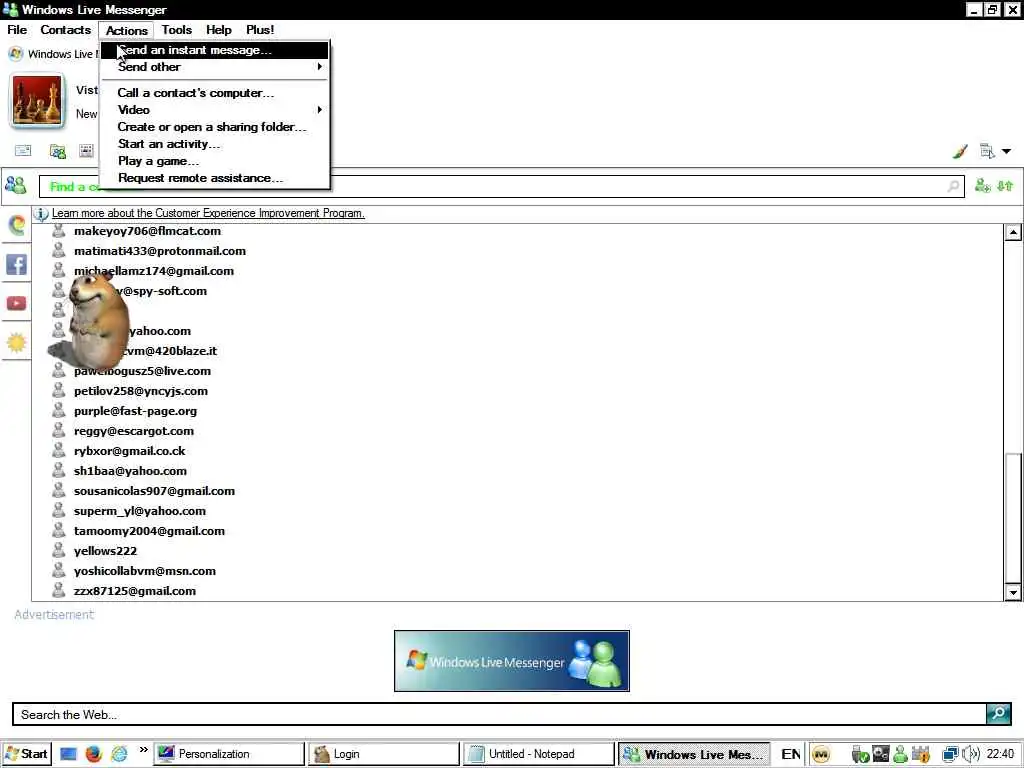Click the two-people contacts icon left of search
The height and width of the screenshot is (768, 1024).
pyautogui.click(x=16, y=185)
